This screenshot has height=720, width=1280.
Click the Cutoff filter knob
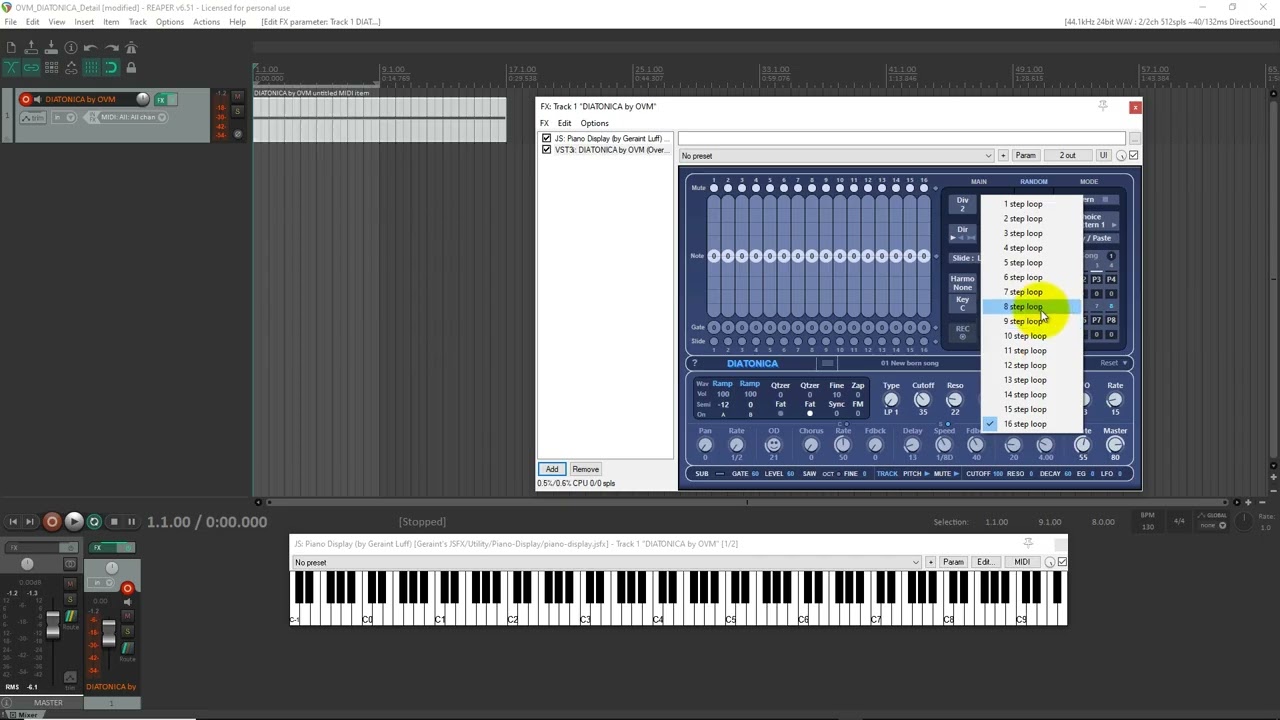click(x=922, y=400)
